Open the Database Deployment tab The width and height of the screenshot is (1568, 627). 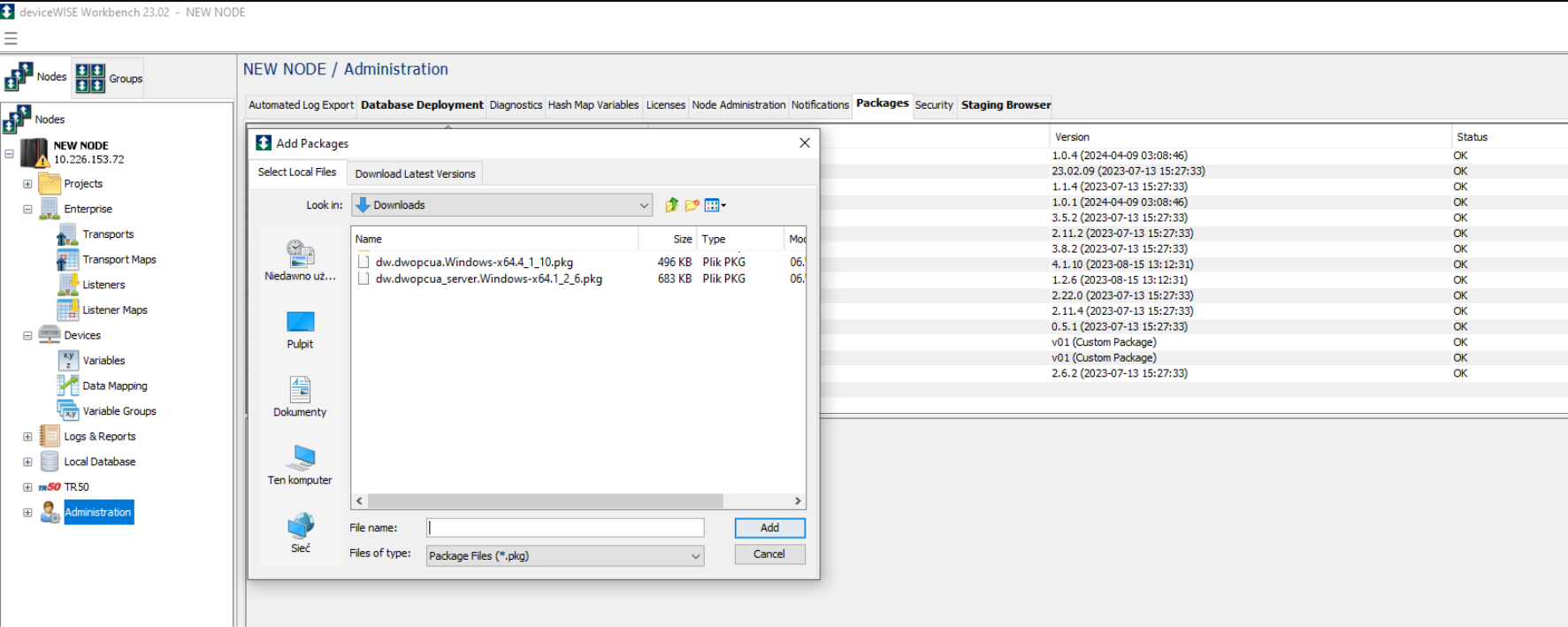point(422,105)
